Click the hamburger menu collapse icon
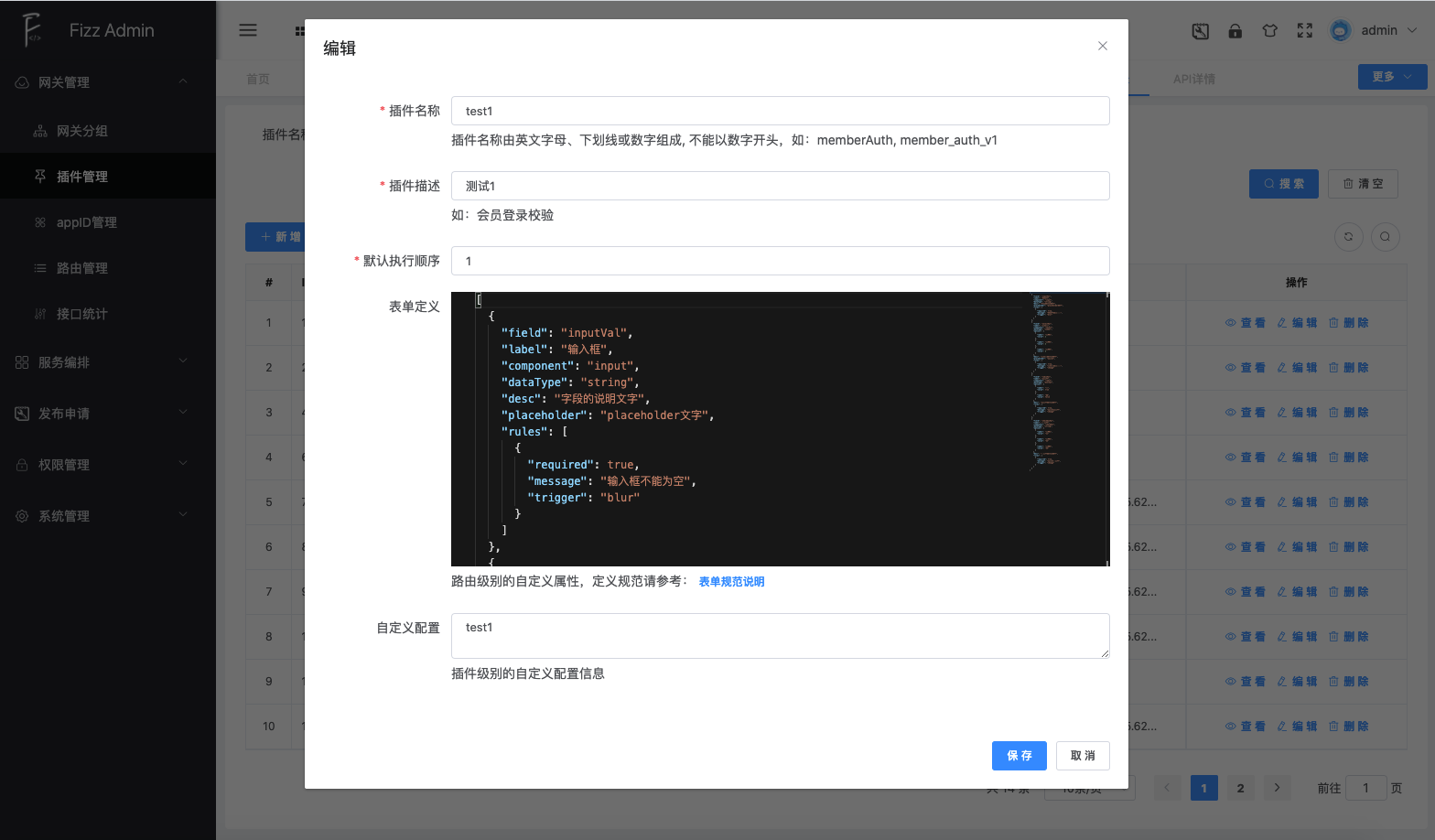This screenshot has height=840, width=1435. (x=248, y=30)
